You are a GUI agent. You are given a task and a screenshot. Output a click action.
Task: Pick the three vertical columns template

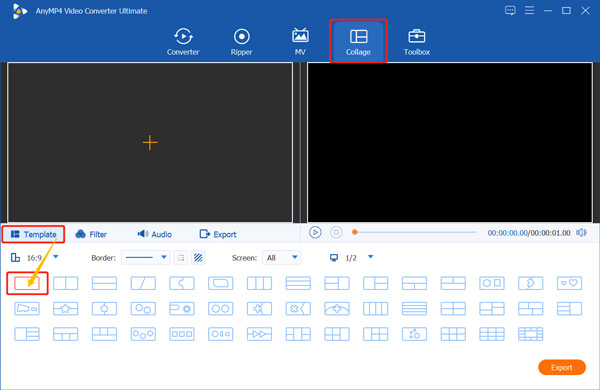tap(259, 283)
